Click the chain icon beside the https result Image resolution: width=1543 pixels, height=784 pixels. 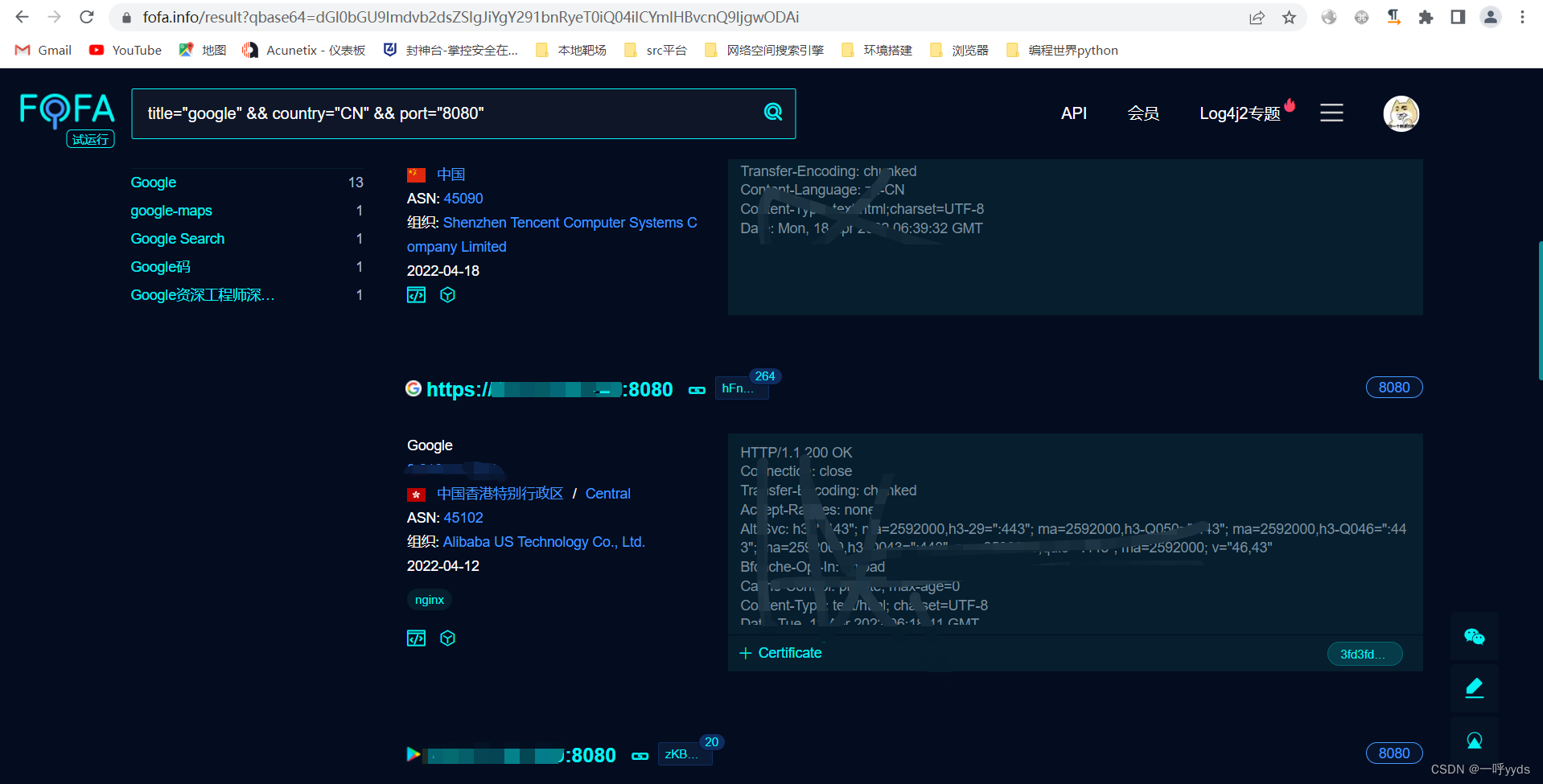click(x=697, y=390)
